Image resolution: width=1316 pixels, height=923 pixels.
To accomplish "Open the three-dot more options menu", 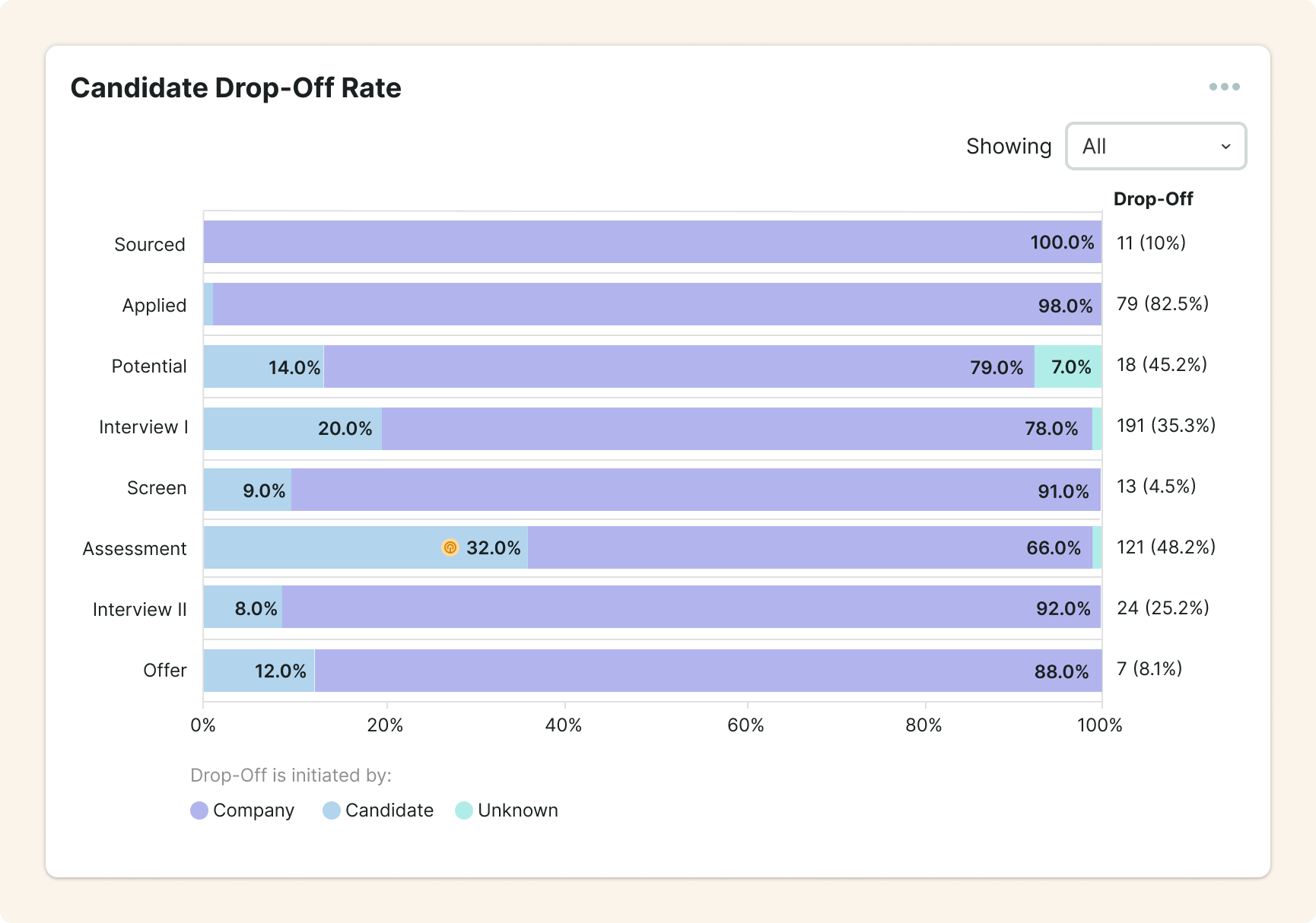I will [x=1224, y=87].
